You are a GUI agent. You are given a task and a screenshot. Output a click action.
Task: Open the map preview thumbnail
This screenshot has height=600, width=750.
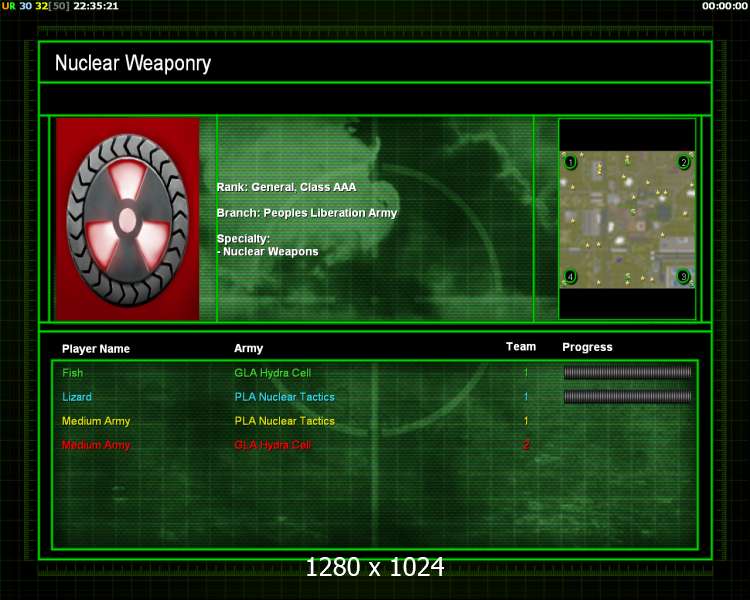[x=627, y=220]
